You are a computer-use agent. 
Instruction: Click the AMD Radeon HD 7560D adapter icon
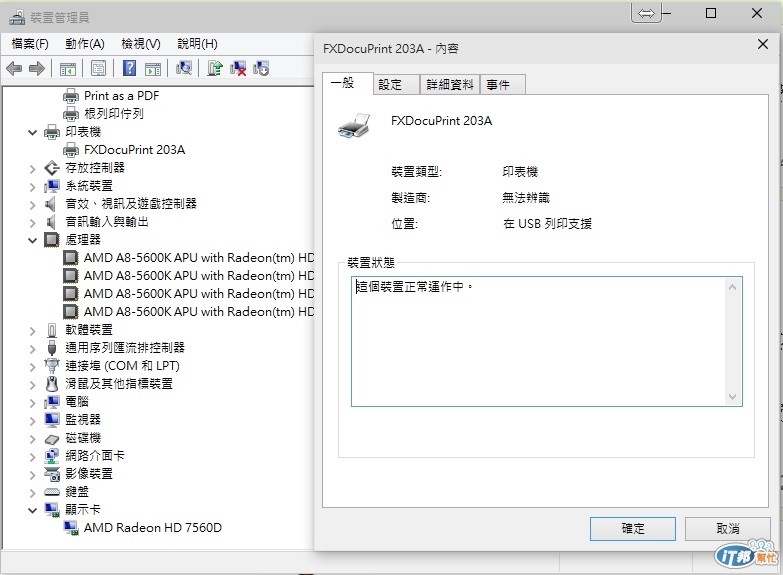[x=71, y=528]
